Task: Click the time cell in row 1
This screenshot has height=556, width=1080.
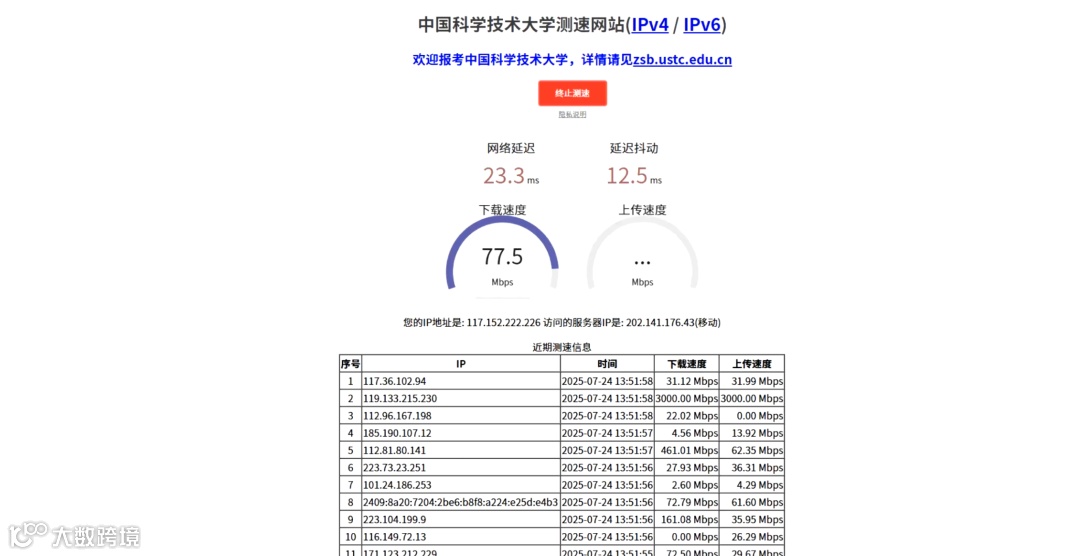Action: 608,381
